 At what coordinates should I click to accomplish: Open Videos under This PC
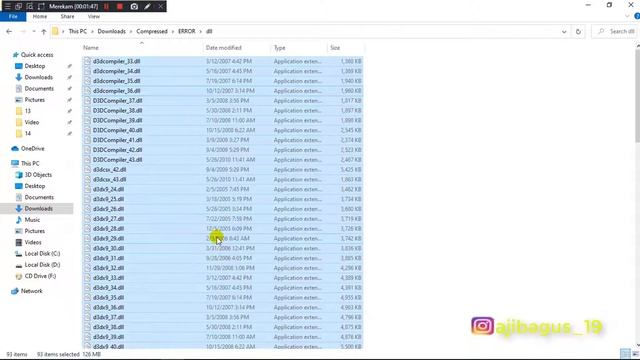(33, 242)
